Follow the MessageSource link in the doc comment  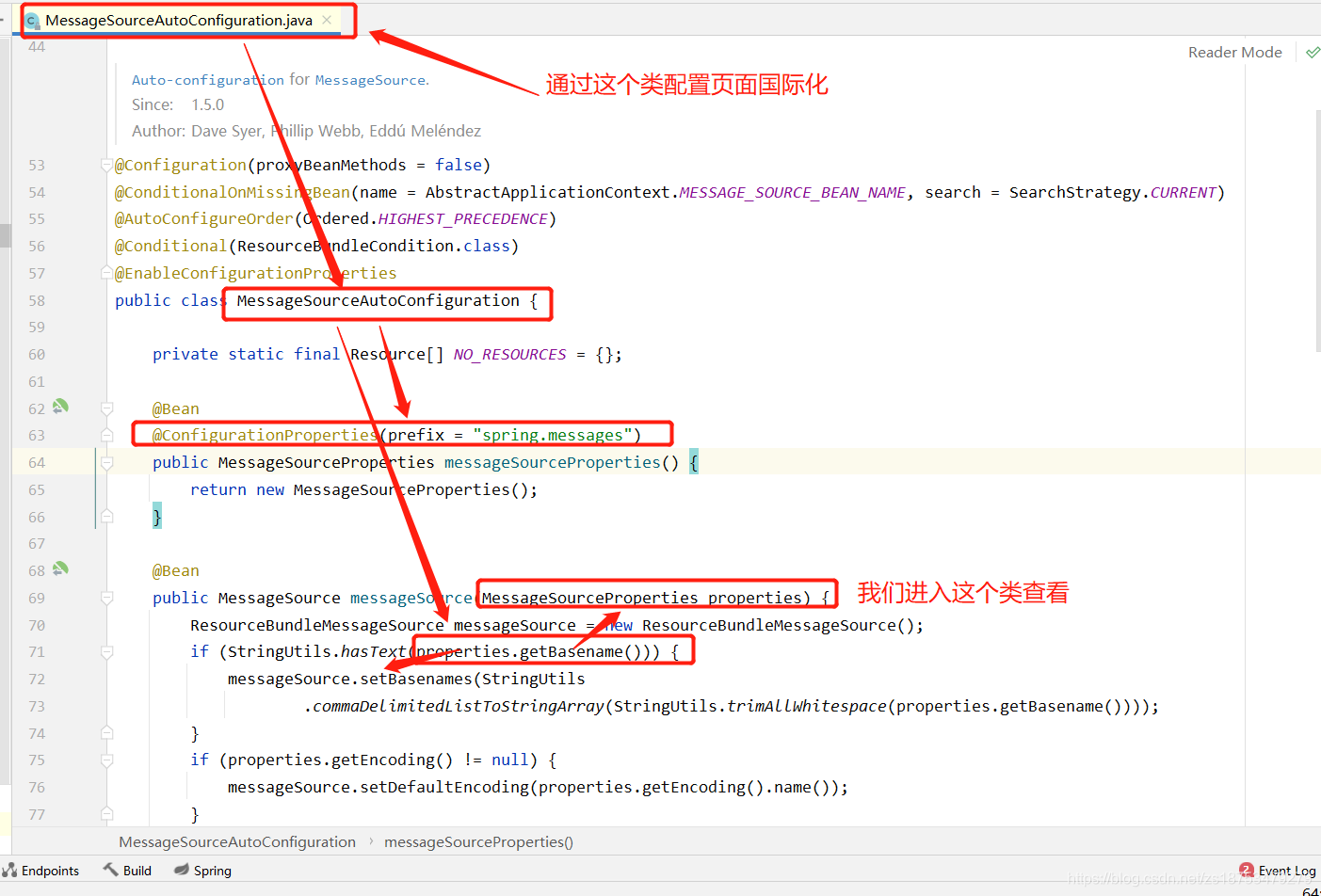(x=370, y=80)
